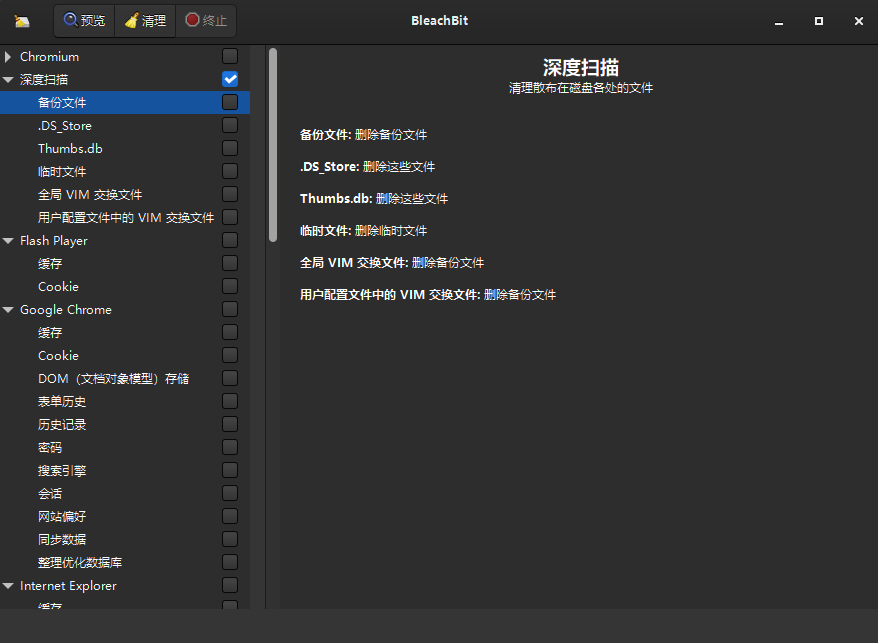Select the Internet Explorer tree item

point(68,585)
